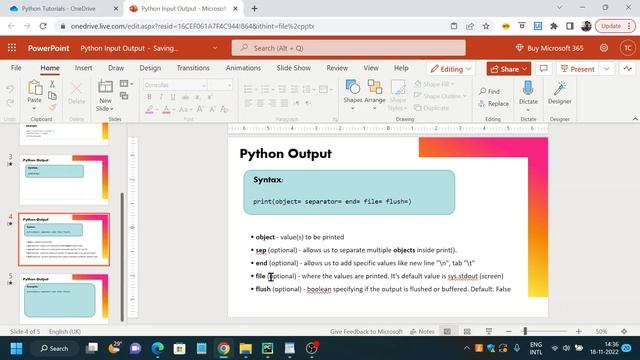The height and width of the screenshot is (360, 640).
Task: Expand the slide Layout dropdown
Action: point(127,84)
